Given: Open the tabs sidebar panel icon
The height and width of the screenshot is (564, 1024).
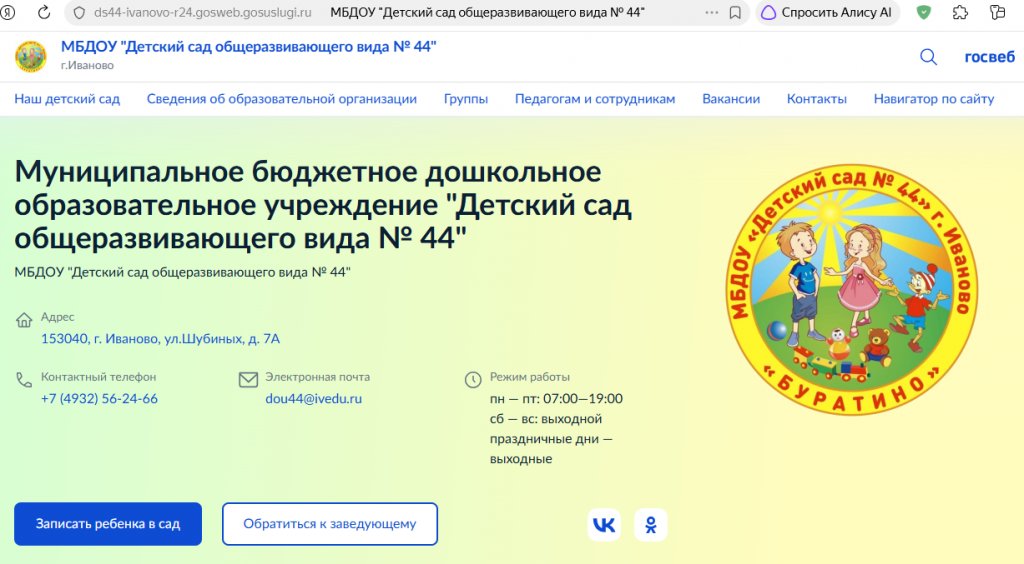Looking at the screenshot, I should (997, 12).
